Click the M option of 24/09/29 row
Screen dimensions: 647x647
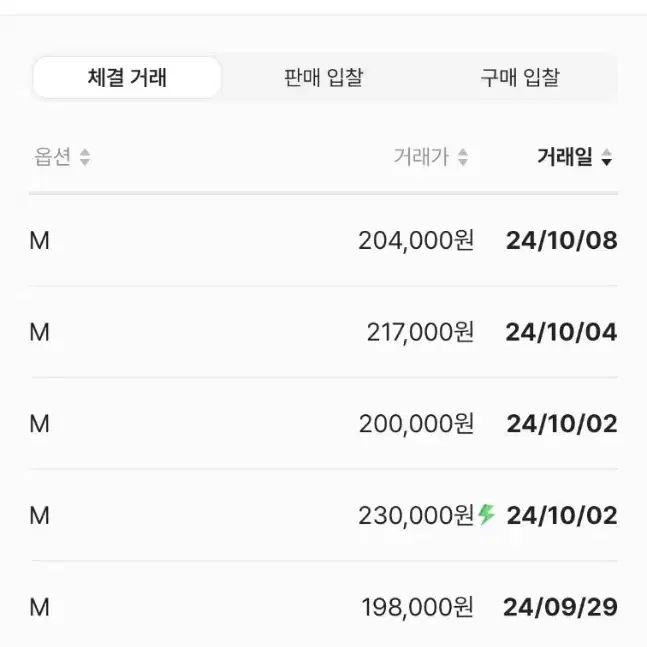click(x=40, y=607)
